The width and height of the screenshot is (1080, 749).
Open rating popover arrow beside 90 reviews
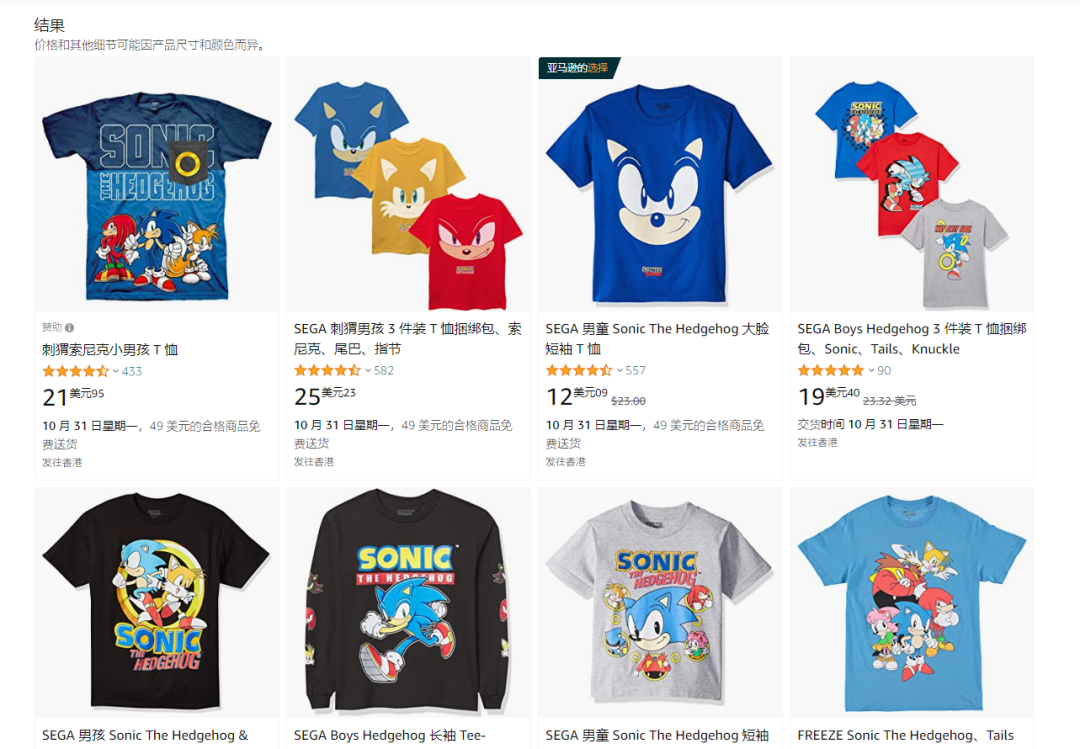871,371
